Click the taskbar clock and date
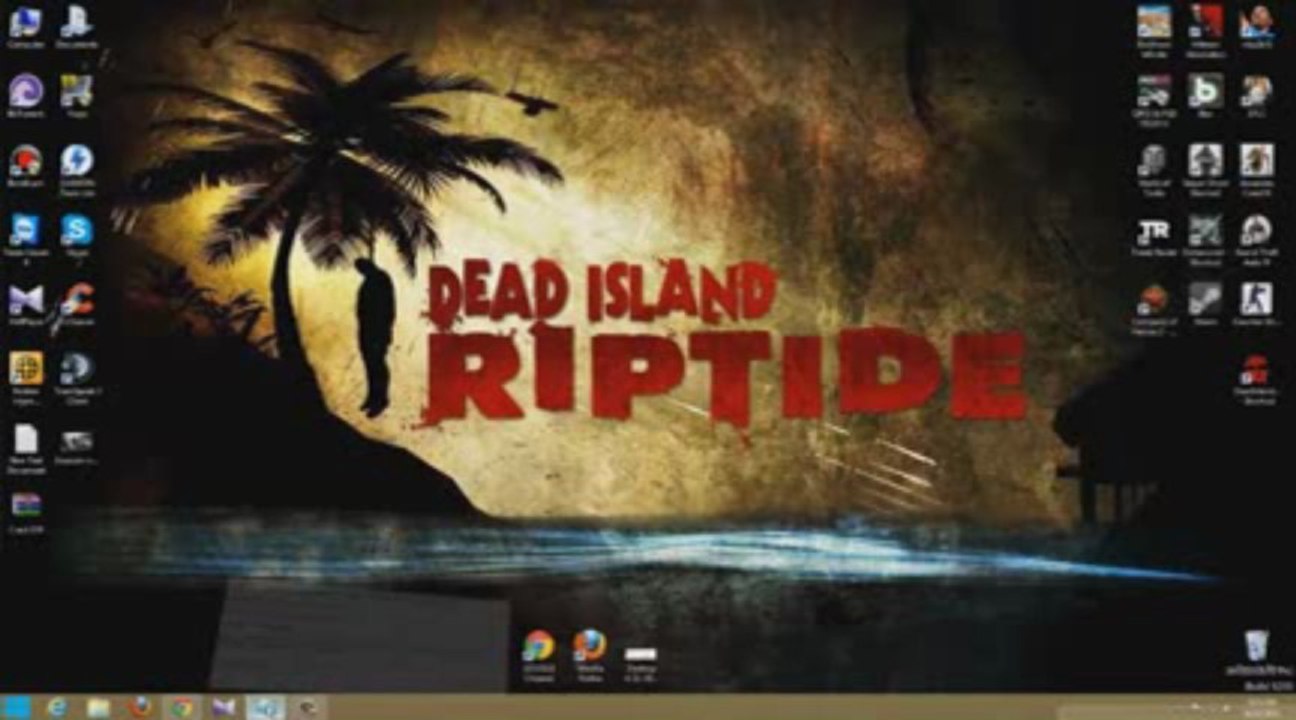The image size is (1296, 720). 1260,707
